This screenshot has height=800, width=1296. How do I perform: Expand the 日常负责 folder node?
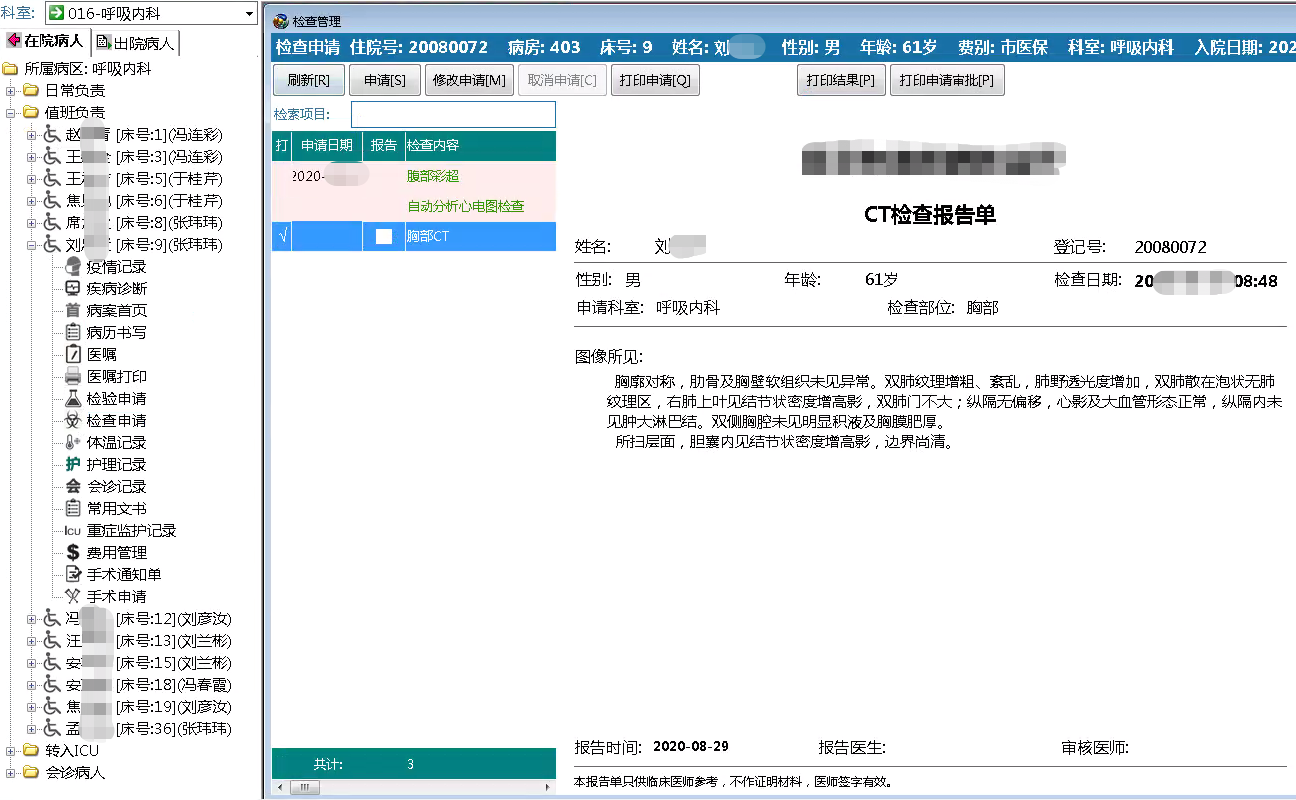(11, 91)
